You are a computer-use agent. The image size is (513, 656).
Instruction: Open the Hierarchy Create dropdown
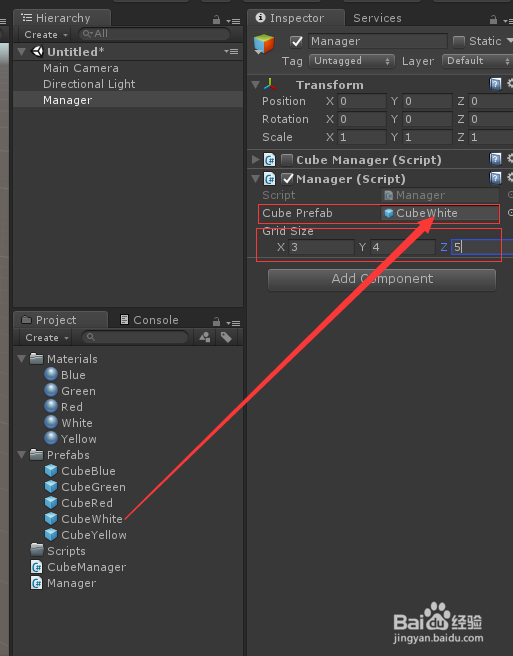(x=46, y=35)
